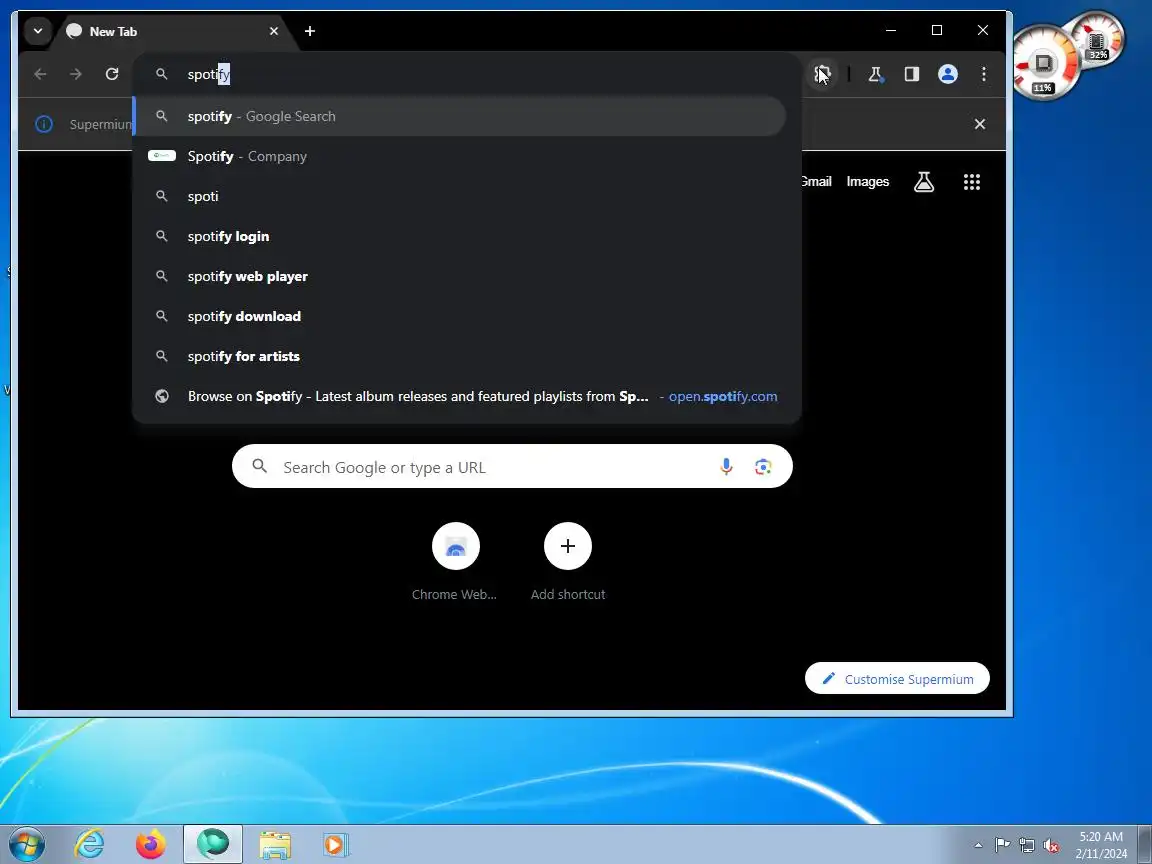
Task: Open the Images link
Action: 868,181
